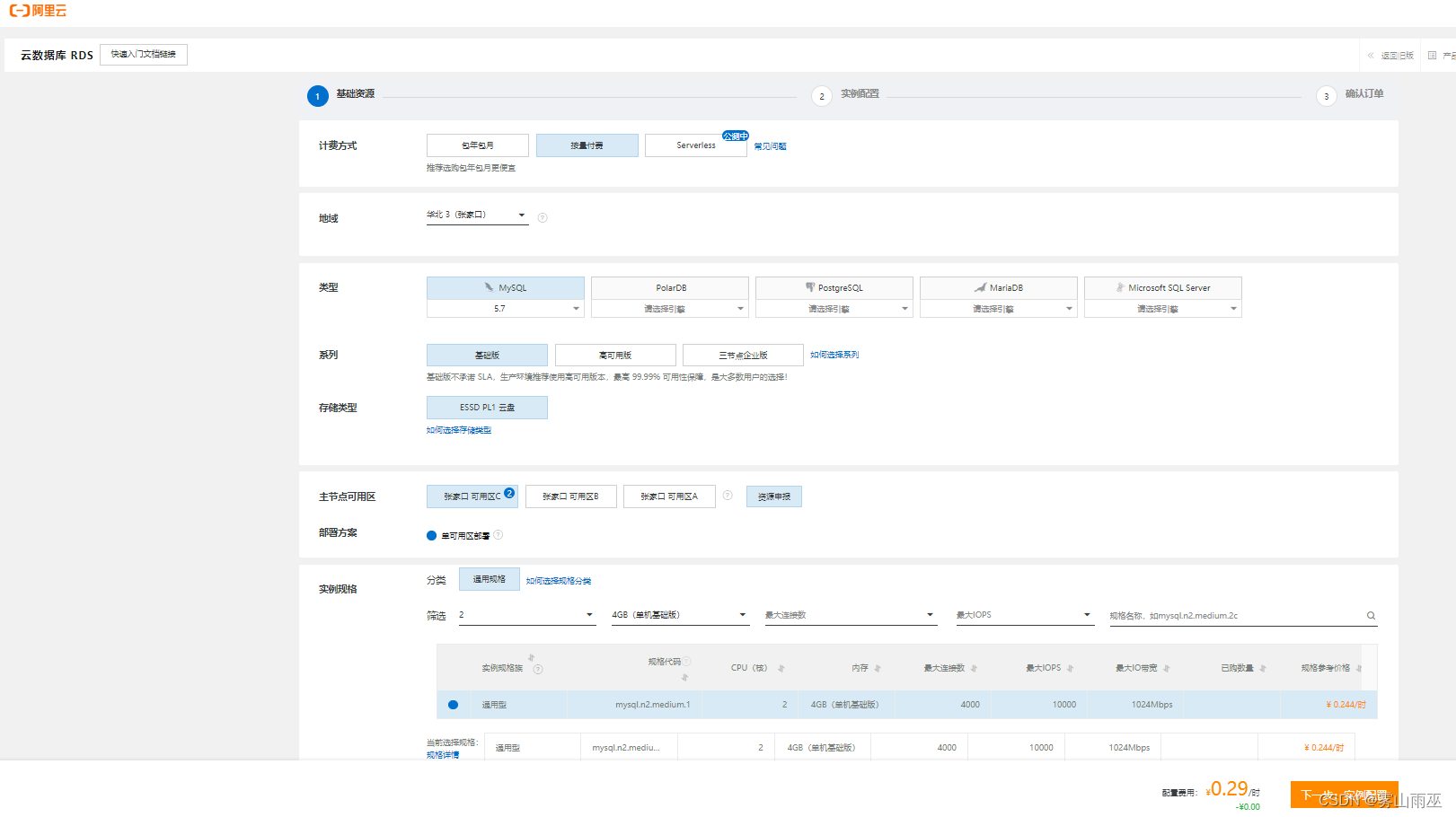The image size is (1456, 817).
Task: Select the 通用规格 category tab
Action: pyautogui.click(x=490, y=579)
